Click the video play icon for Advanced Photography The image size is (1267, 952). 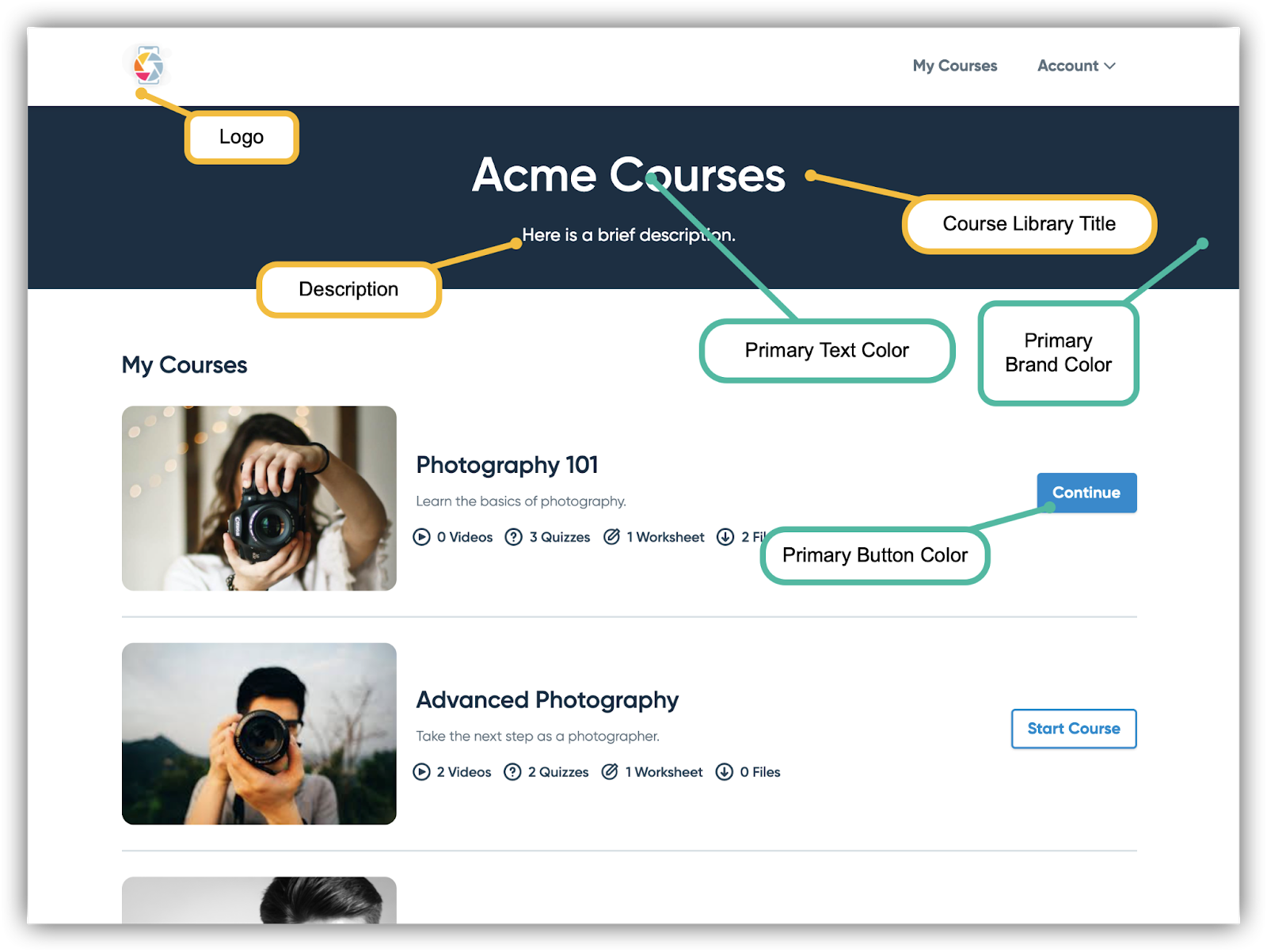[x=423, y=772]
